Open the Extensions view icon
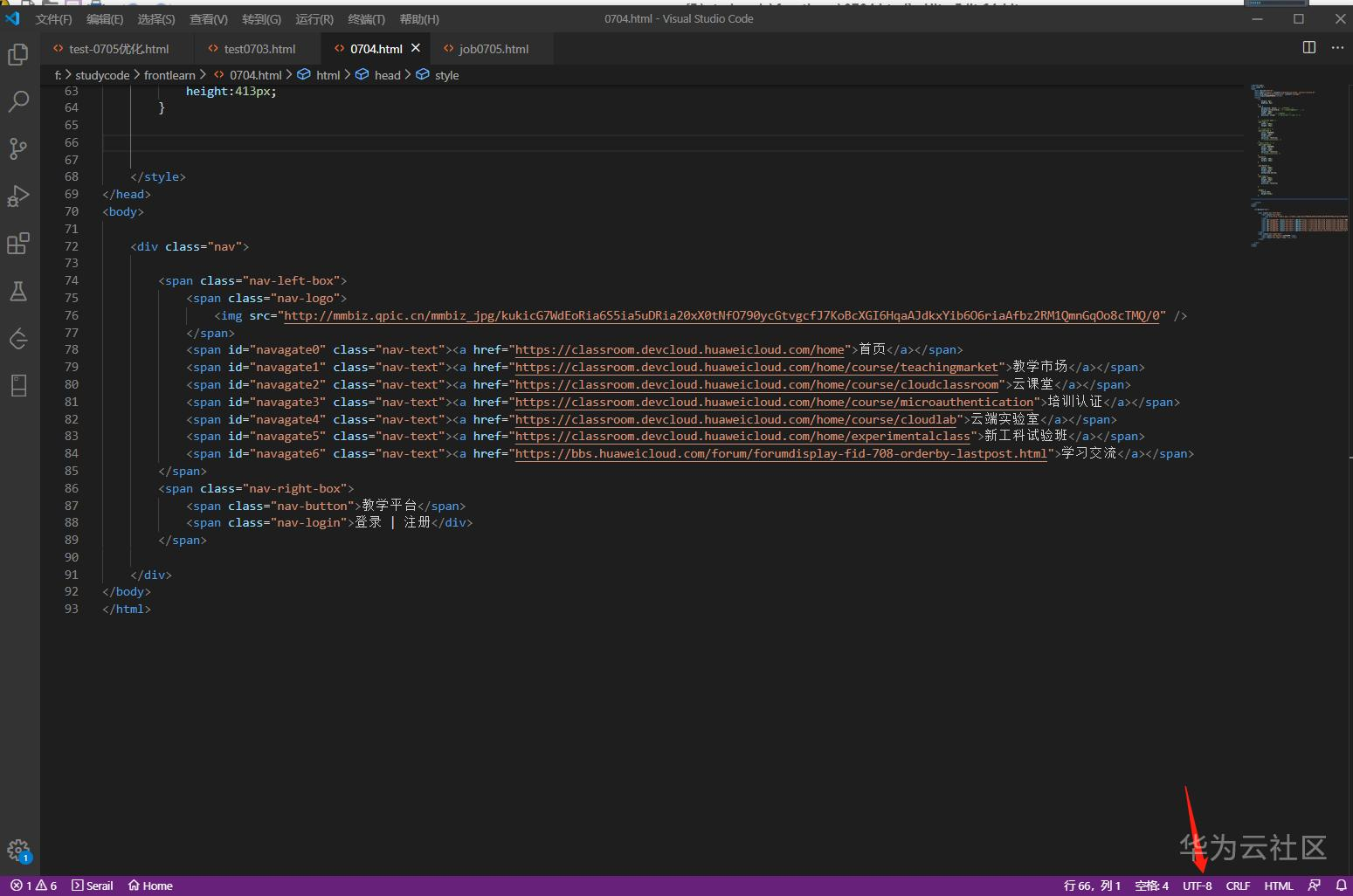Image resolution: width=1353 pixels, height=896 pixels. coord(18,244)
